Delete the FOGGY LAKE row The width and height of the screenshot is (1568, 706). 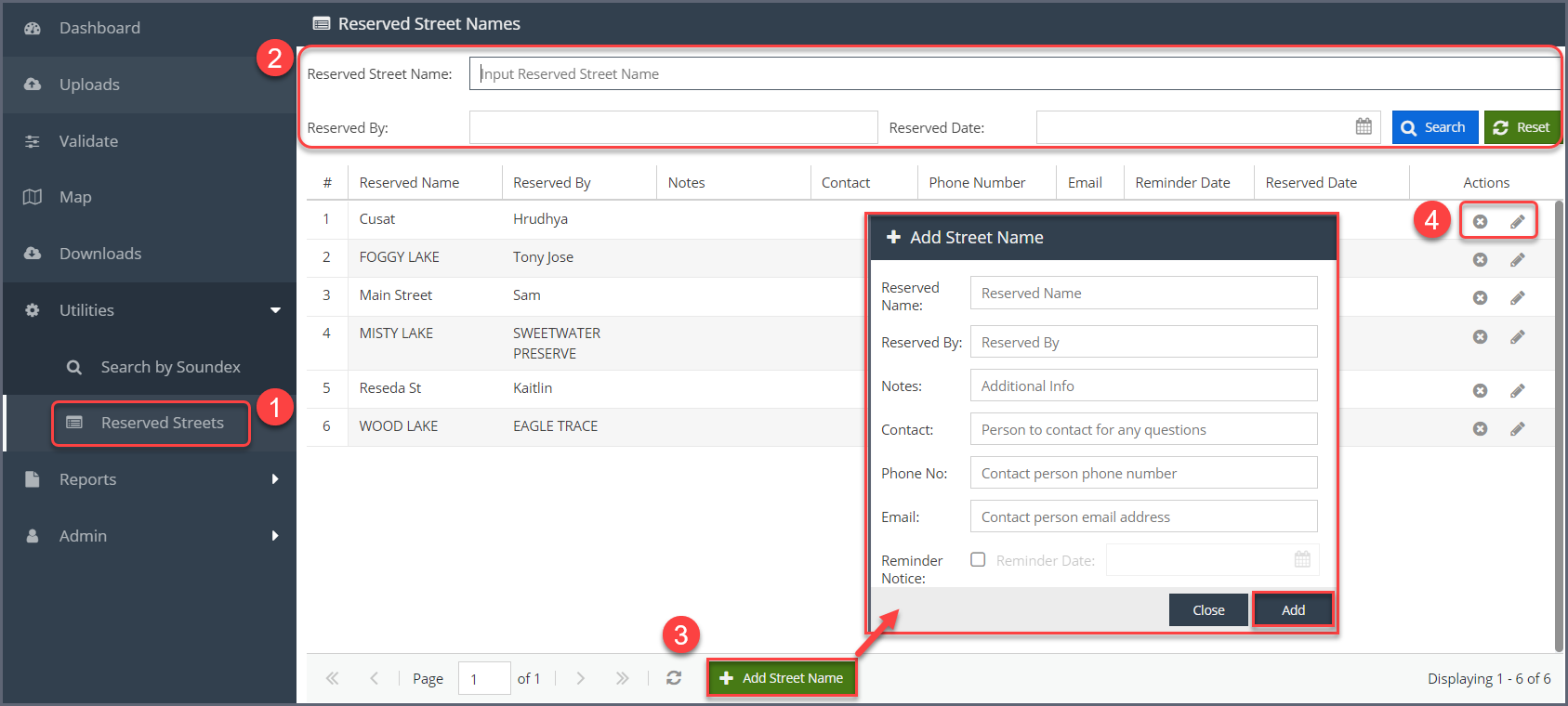(x=1480, y=260)
